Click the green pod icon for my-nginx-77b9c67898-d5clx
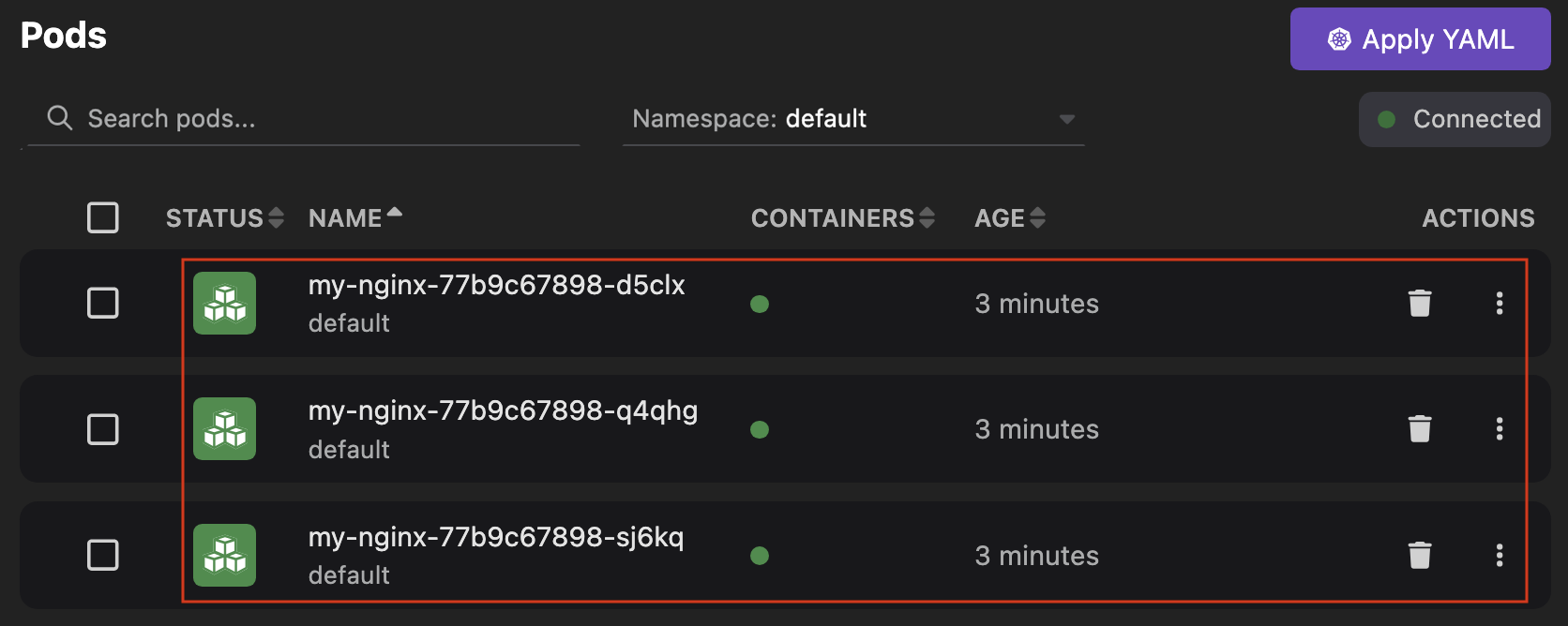The height and width of the screenshot is (626, 1568). point(224,303)
